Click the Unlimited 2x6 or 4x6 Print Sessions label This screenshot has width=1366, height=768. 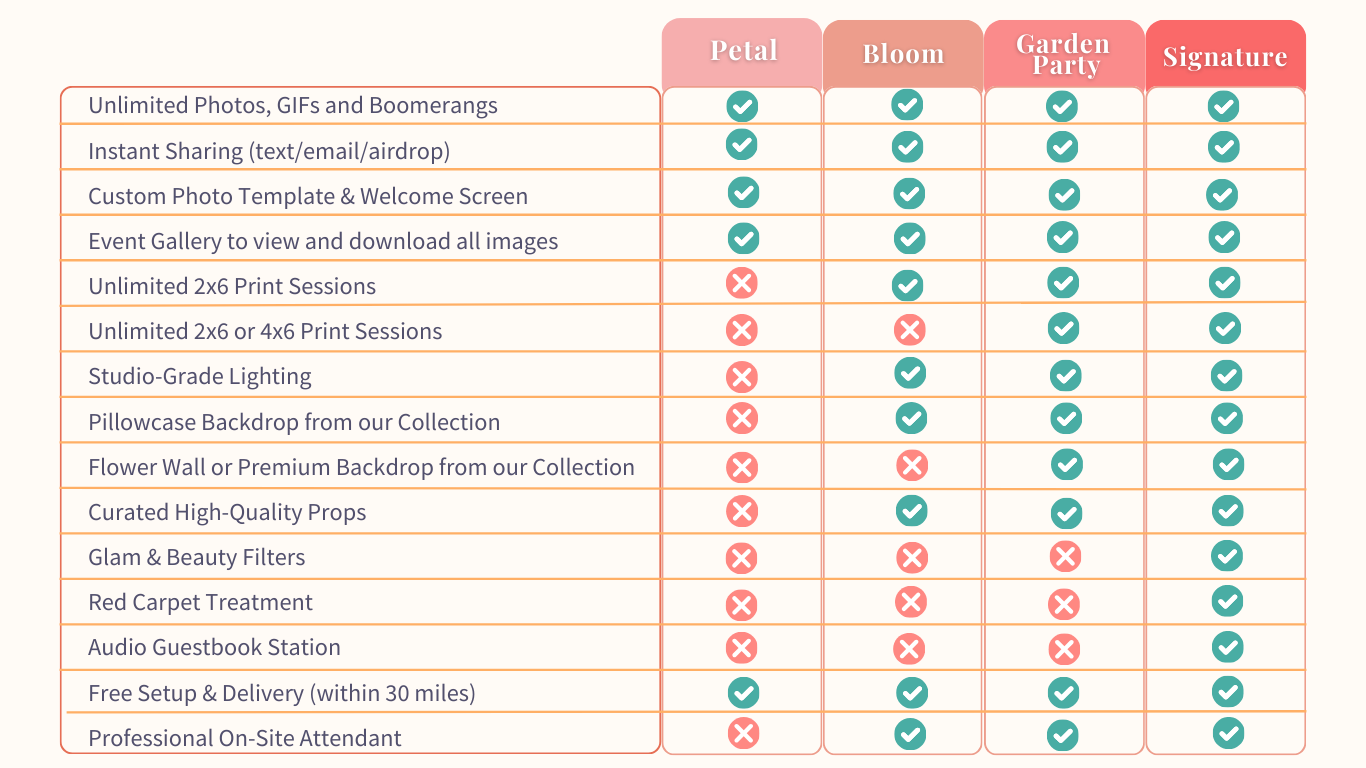tap(265, 331)
